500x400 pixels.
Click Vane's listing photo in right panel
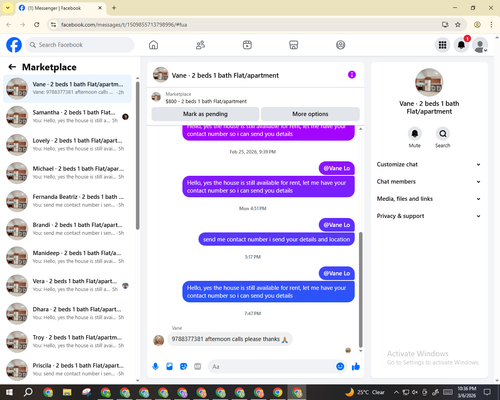tap(429, 82)
